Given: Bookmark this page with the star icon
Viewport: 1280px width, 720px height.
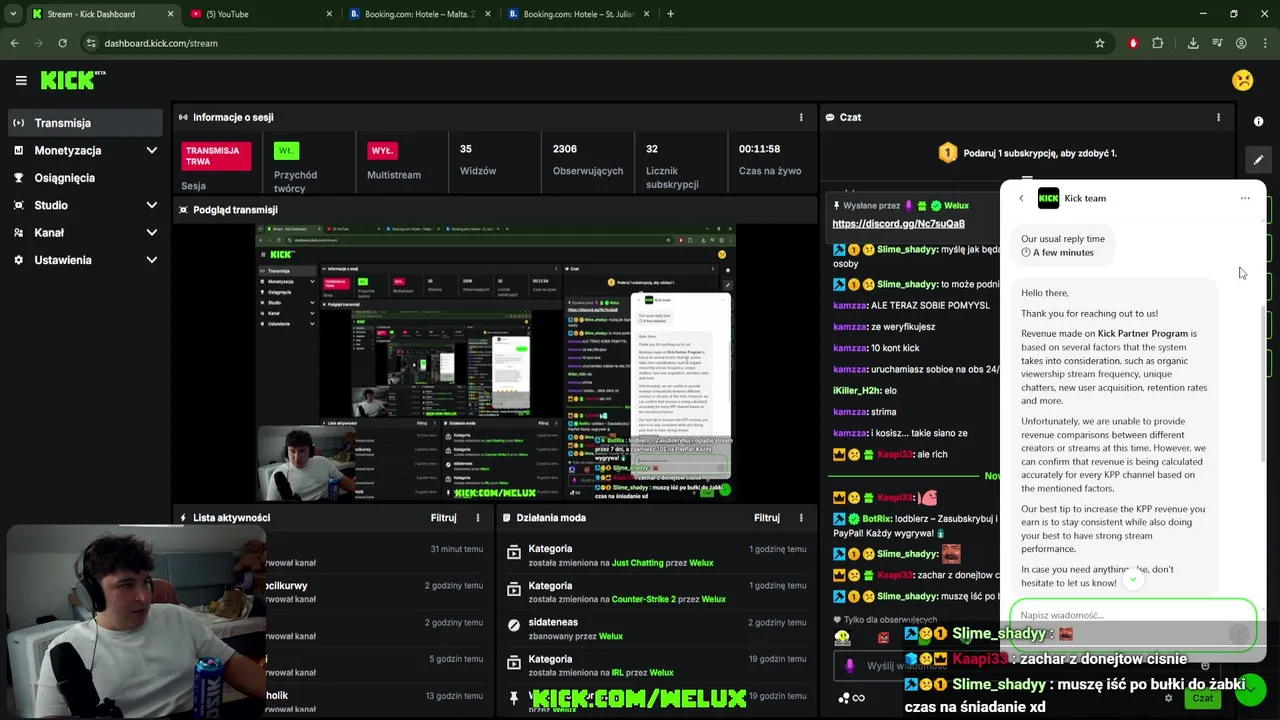Looking at the screenshot, I should [x=1100, y=43].
